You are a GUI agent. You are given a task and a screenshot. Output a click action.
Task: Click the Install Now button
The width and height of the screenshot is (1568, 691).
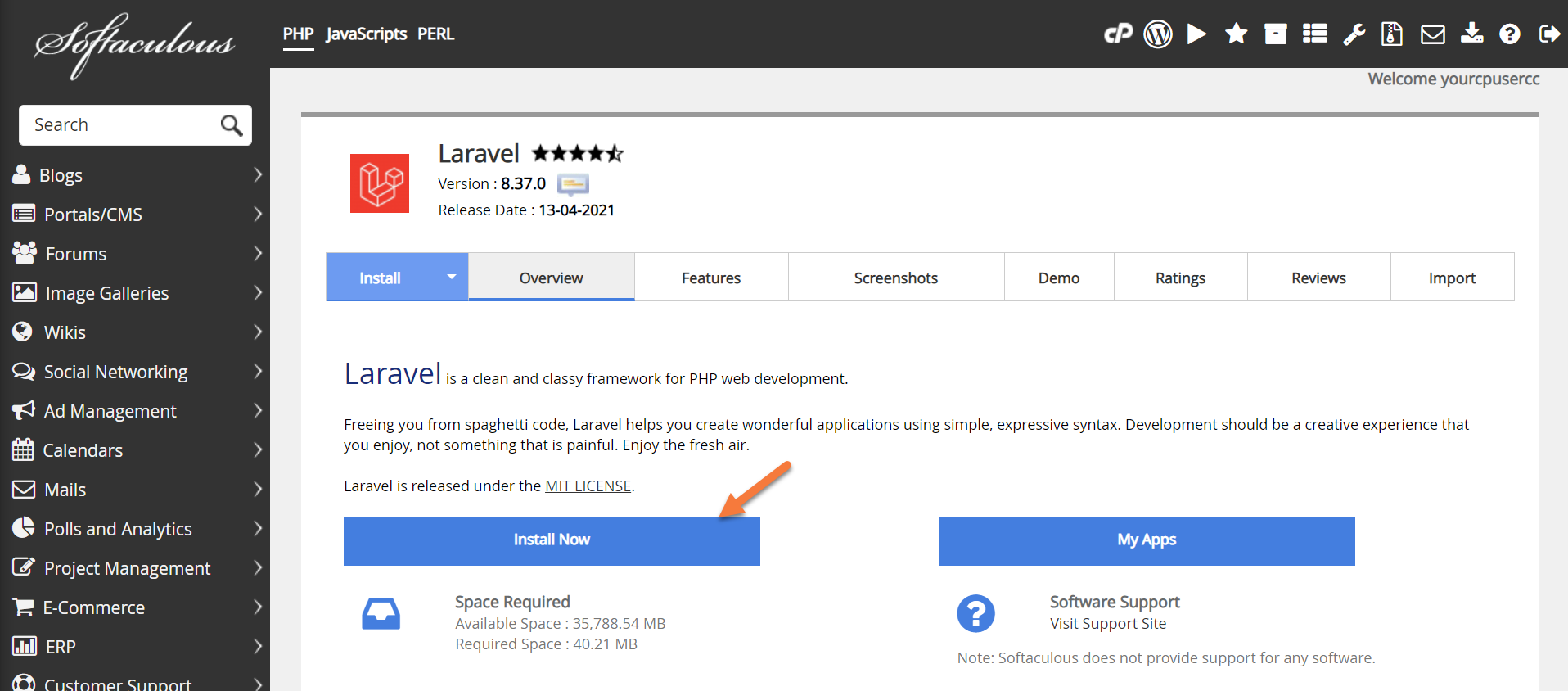coord(552,540)
